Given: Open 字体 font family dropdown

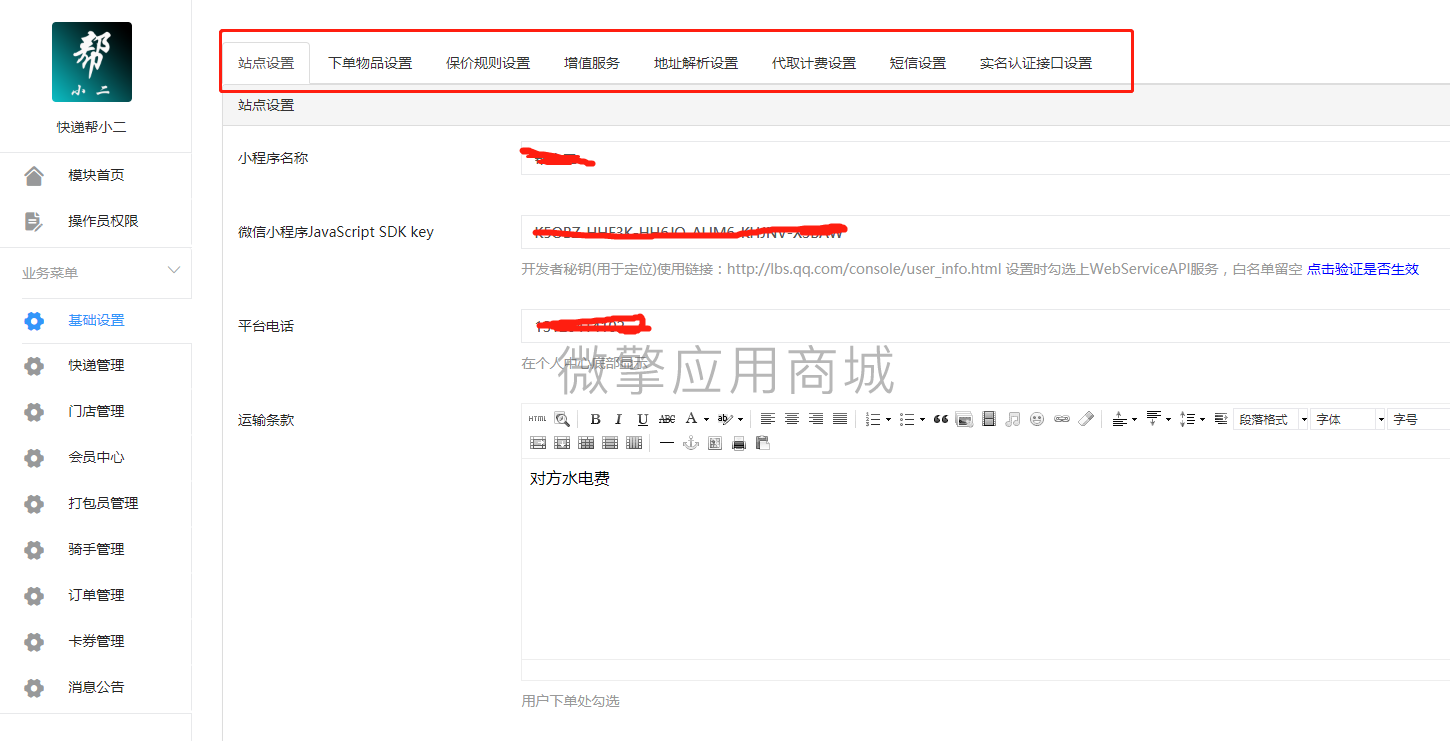Looking at the screenshot, I should [1349, 419].
